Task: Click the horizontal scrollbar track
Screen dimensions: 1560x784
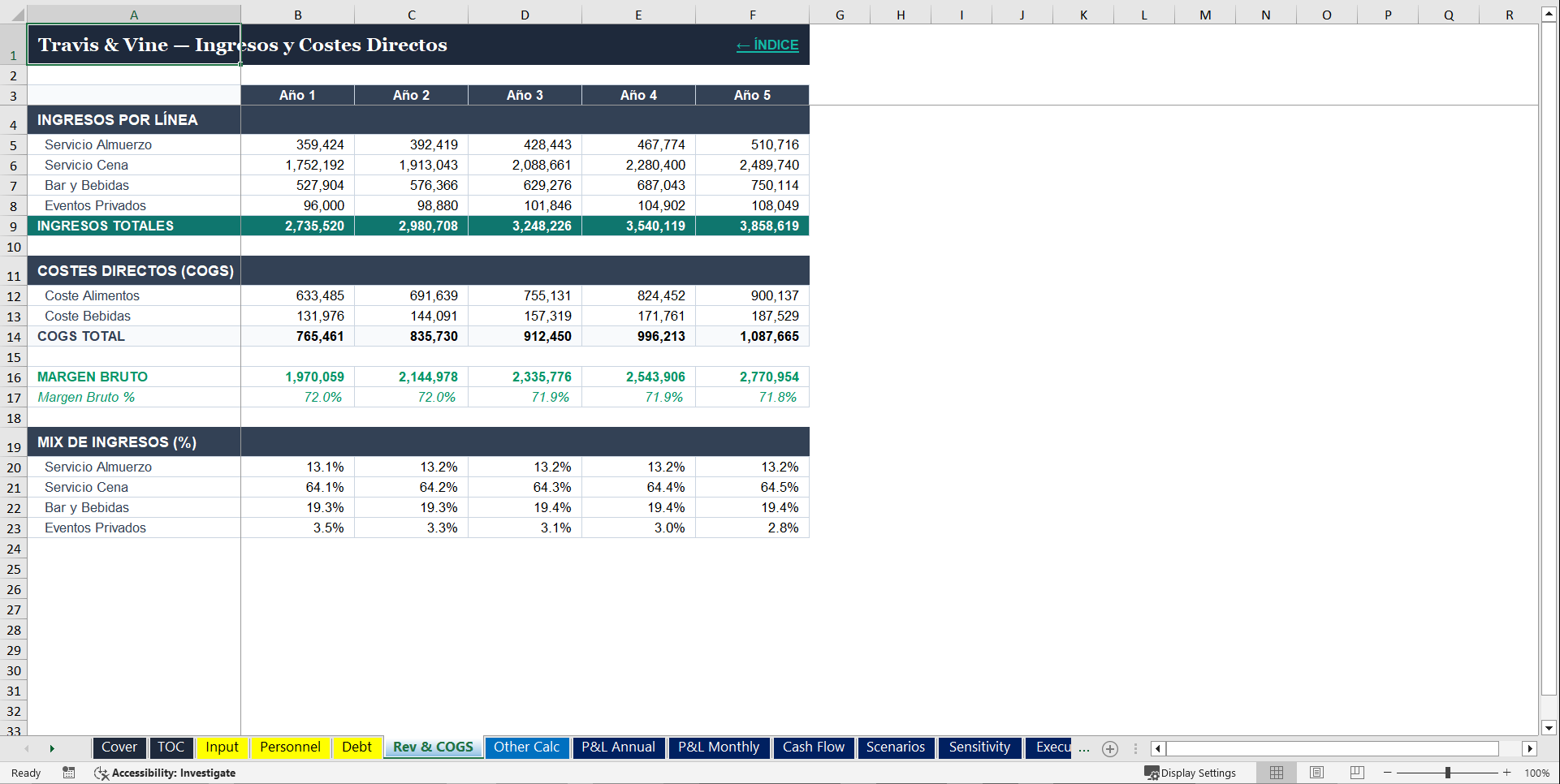Action: [x=1333, y=748]
